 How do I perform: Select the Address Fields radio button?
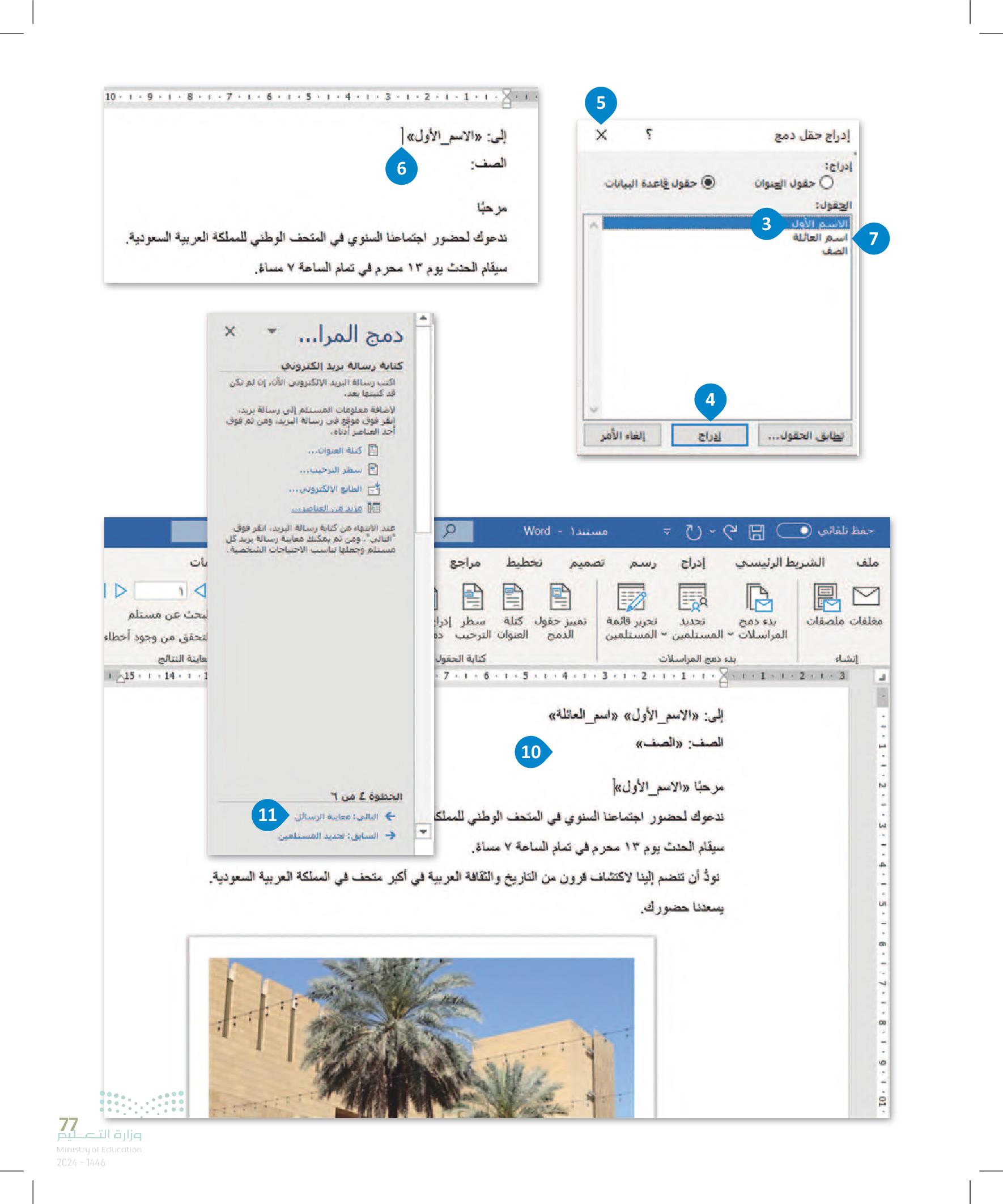click(x=826, y=182)
